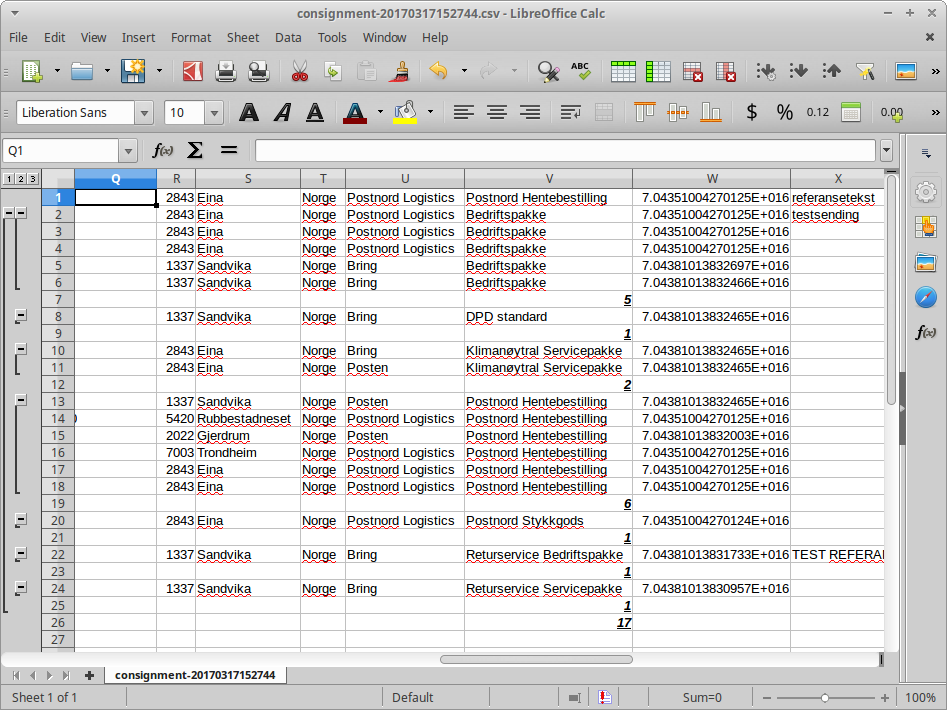Insert image icon

click(906, 71)
